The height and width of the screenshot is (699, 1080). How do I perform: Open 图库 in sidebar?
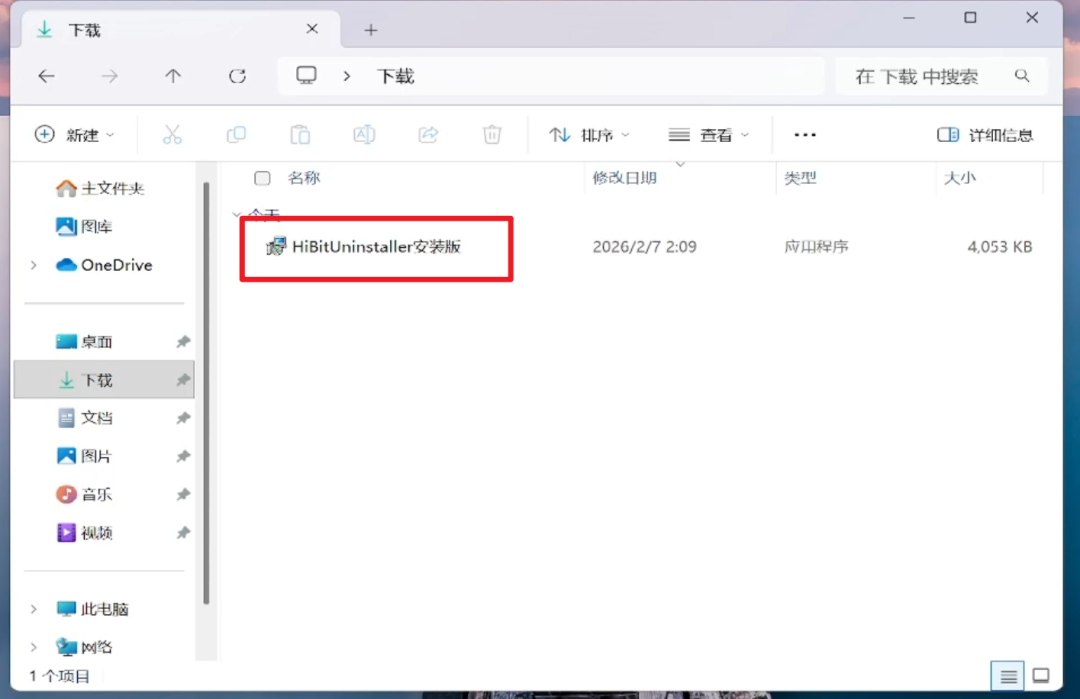83,226
